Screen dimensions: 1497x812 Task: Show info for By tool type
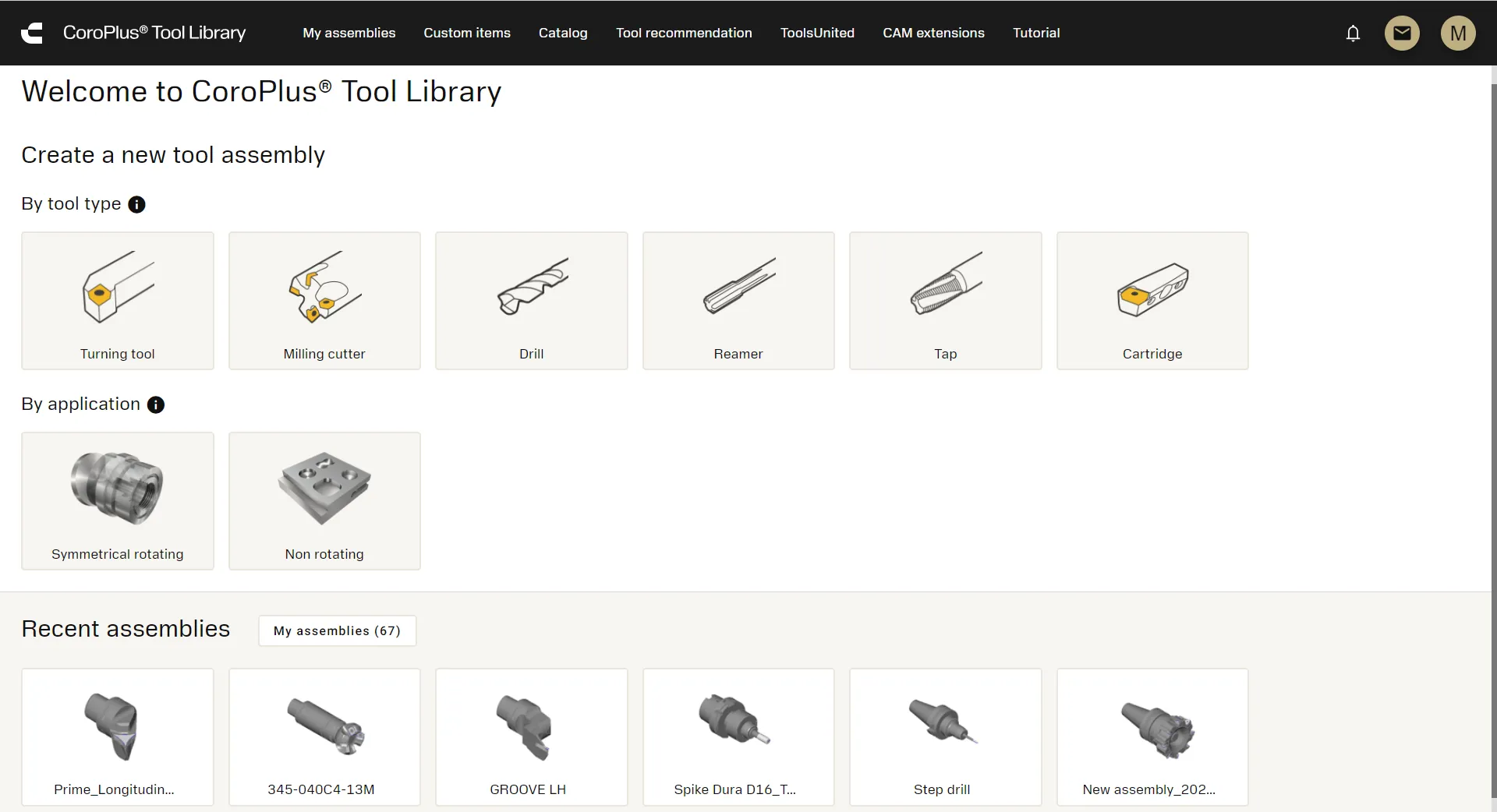point(136,204)
